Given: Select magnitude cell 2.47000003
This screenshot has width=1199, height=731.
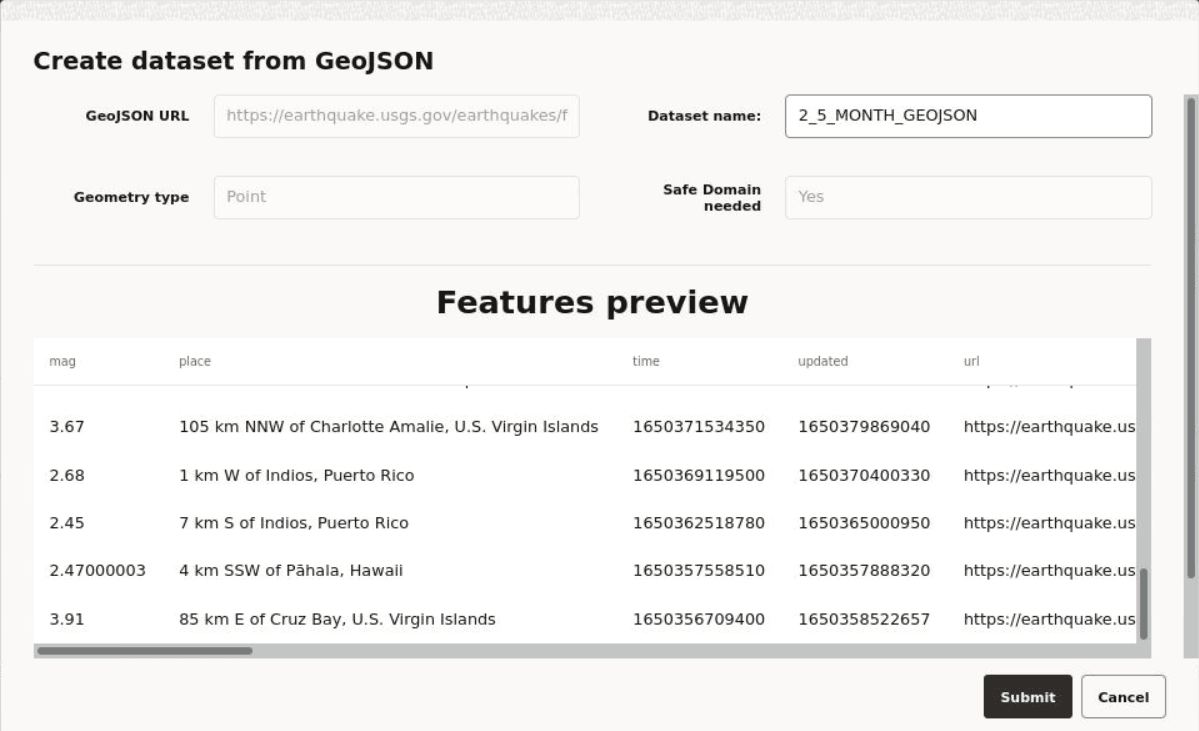Looking at the screenshot, I should coord(97,570).
